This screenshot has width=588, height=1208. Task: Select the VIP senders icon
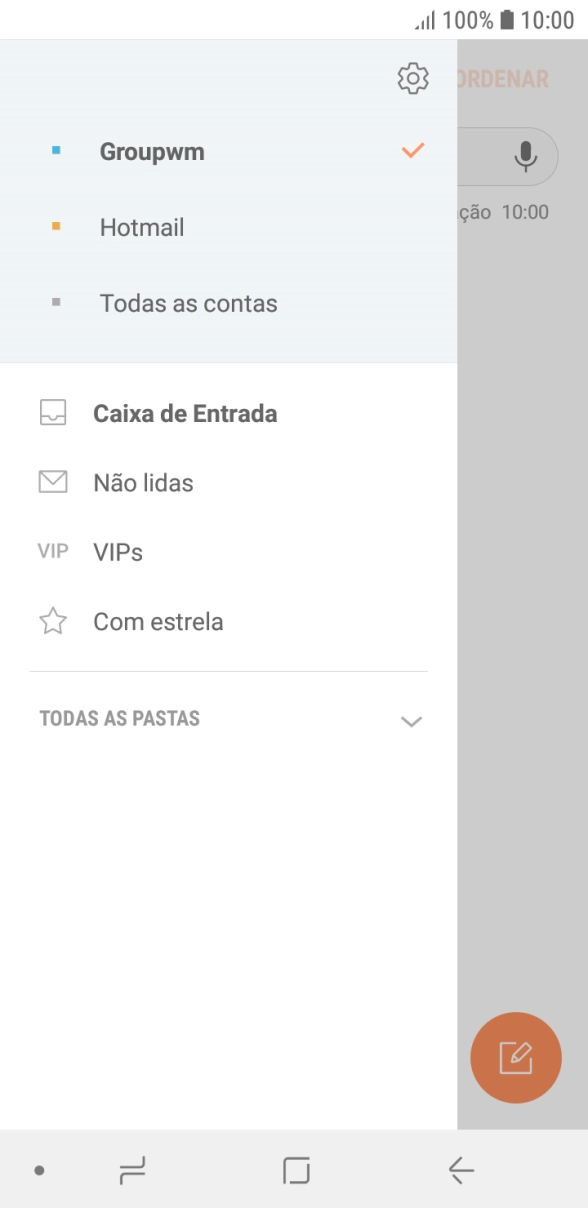(x=53, y=551)
